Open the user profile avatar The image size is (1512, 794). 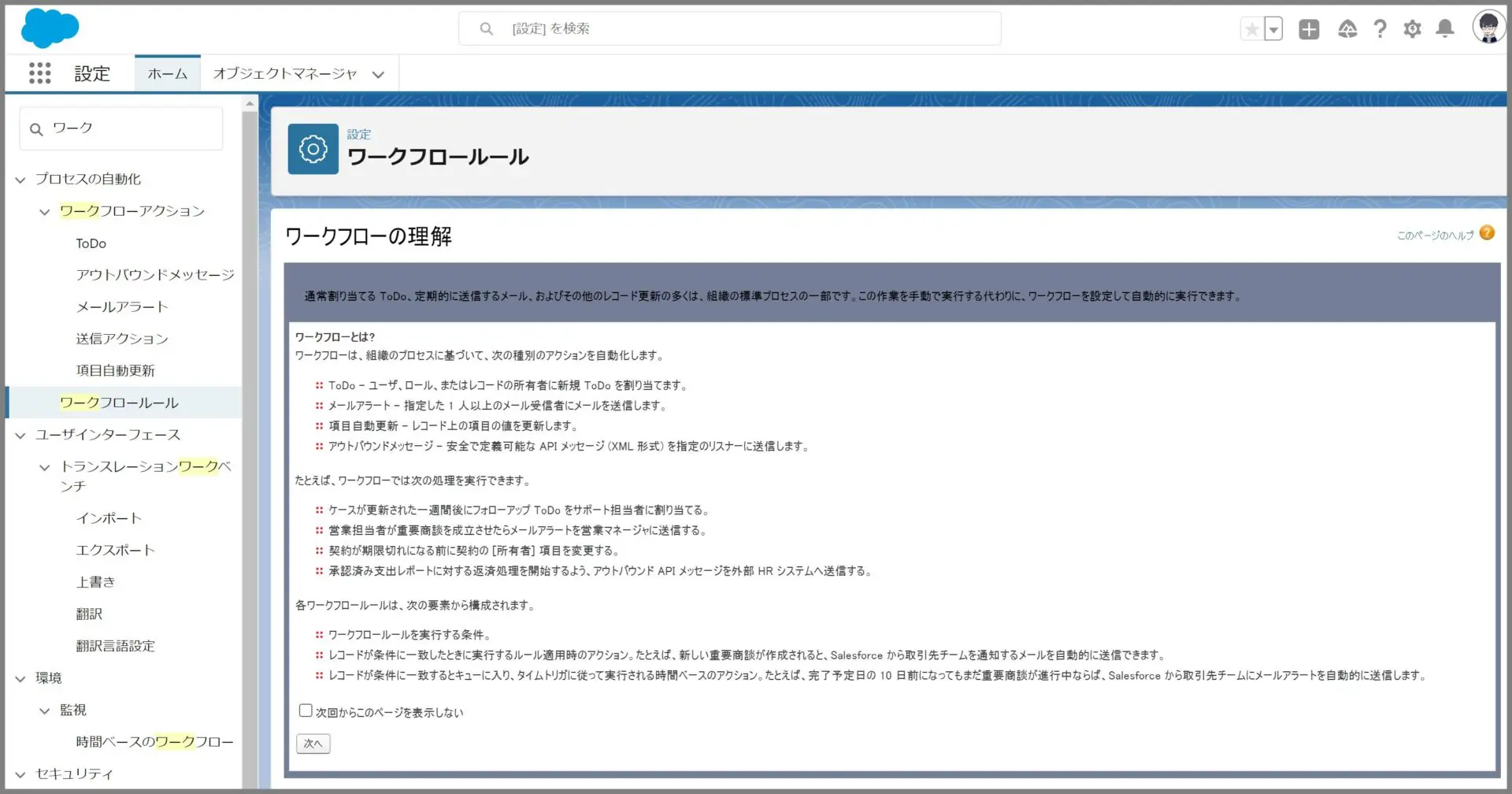pos(1488,28)
